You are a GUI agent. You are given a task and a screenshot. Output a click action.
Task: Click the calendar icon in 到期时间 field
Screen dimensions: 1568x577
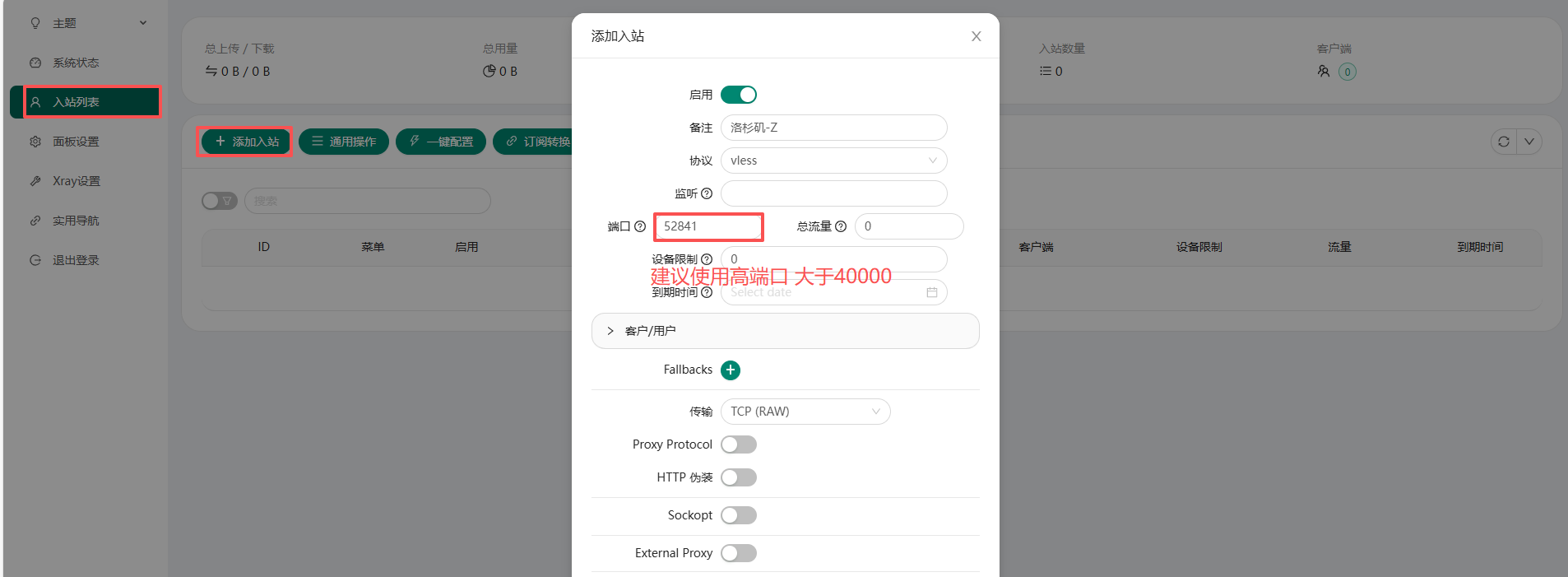[932, 292]
